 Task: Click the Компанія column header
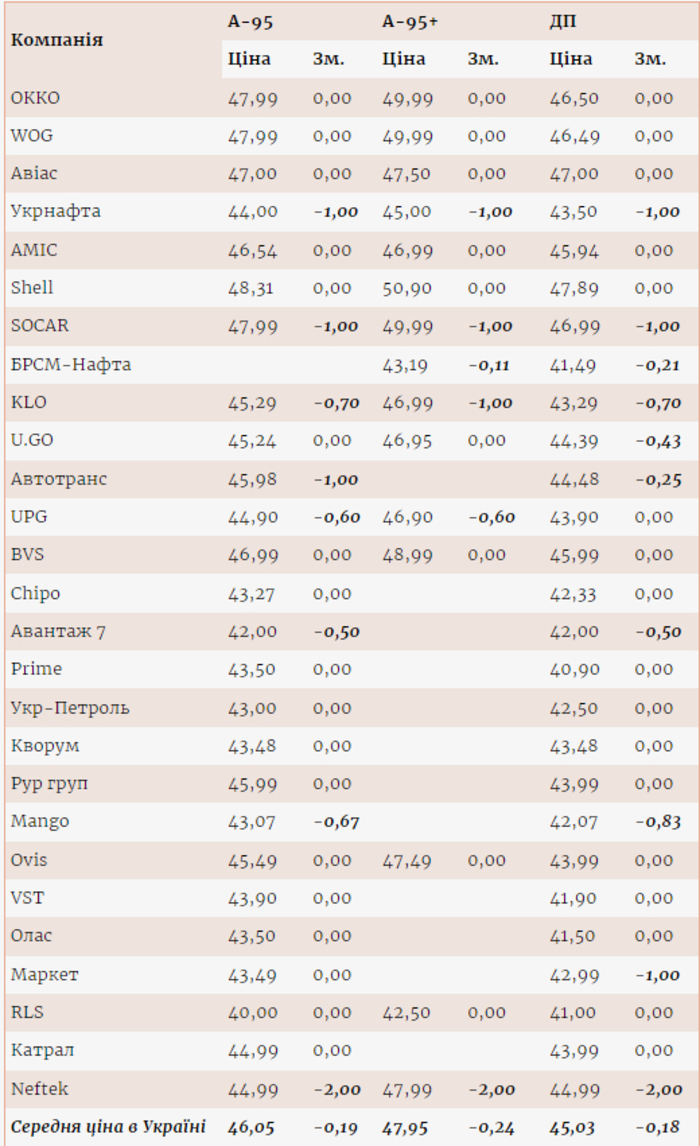pos(57,40)
